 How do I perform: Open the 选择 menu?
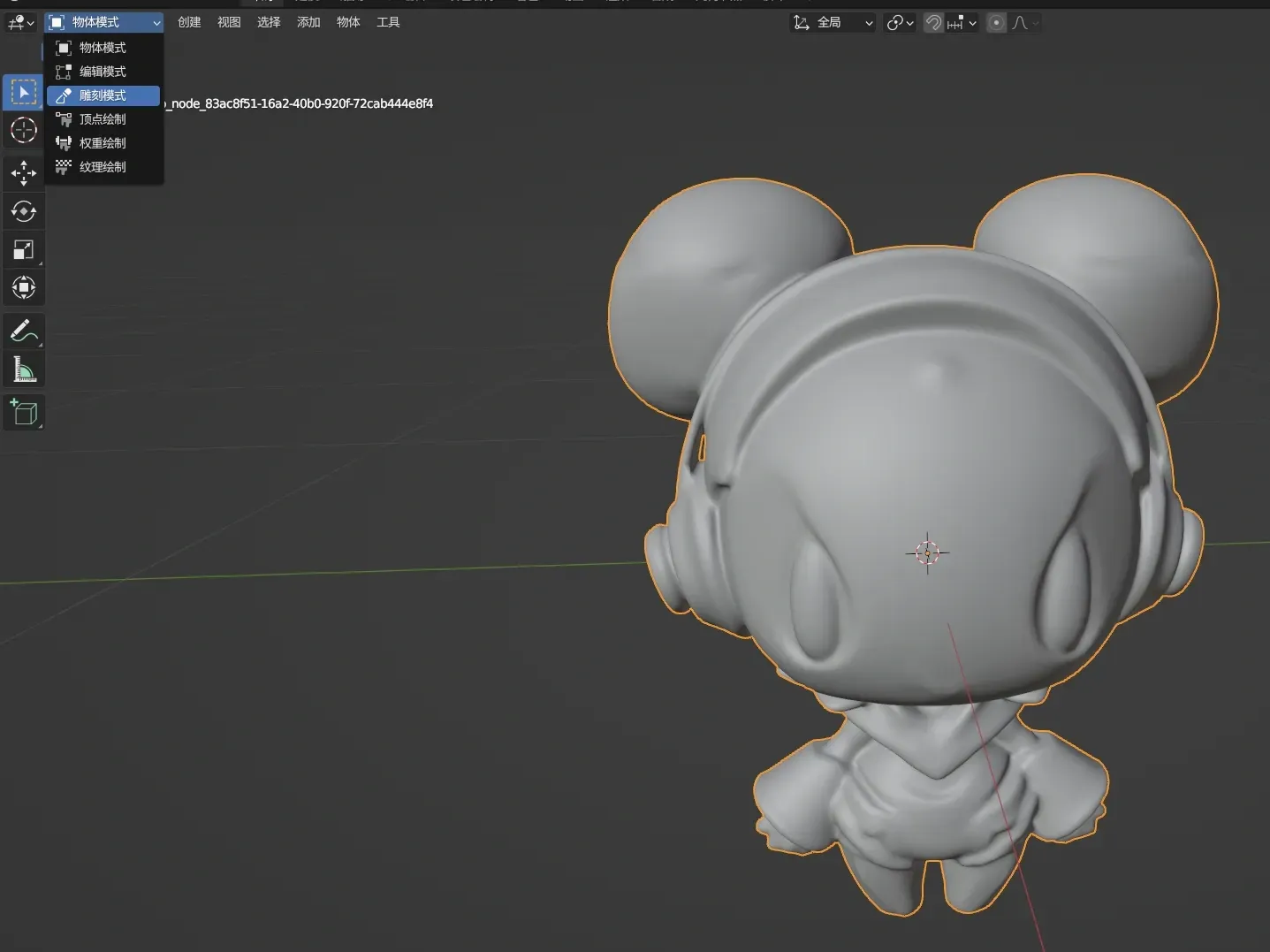coord(269,22)
